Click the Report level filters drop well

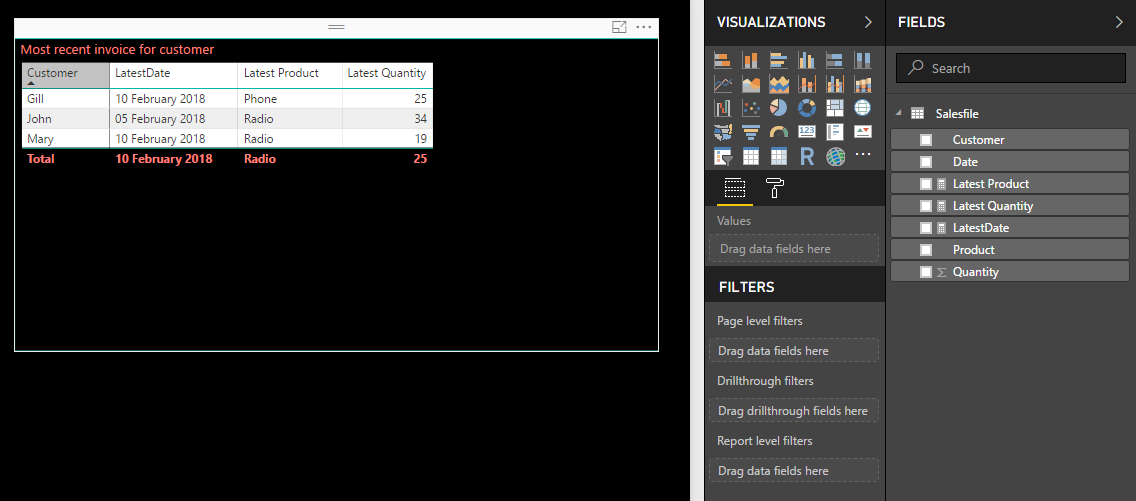click(794, 471)
